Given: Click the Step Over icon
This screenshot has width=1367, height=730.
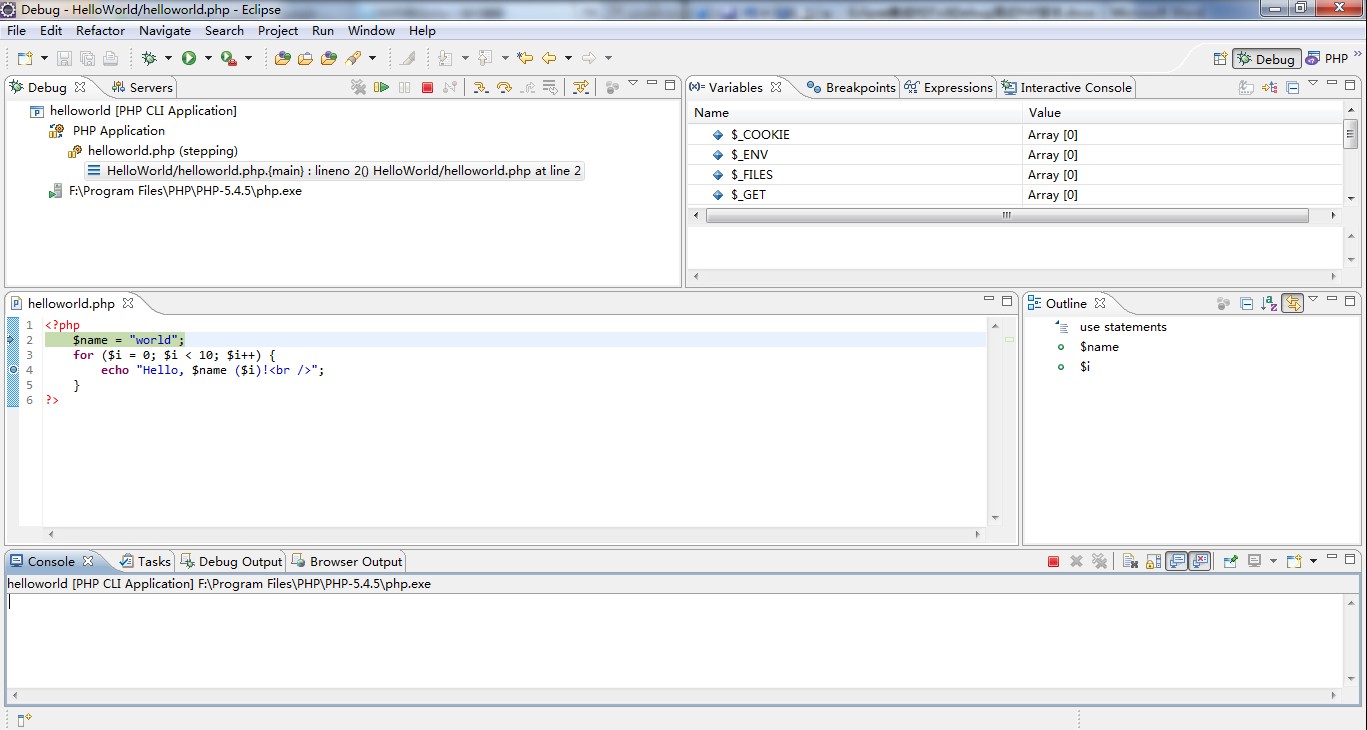Looking at the screenshot, I should [x=504, y=88].
